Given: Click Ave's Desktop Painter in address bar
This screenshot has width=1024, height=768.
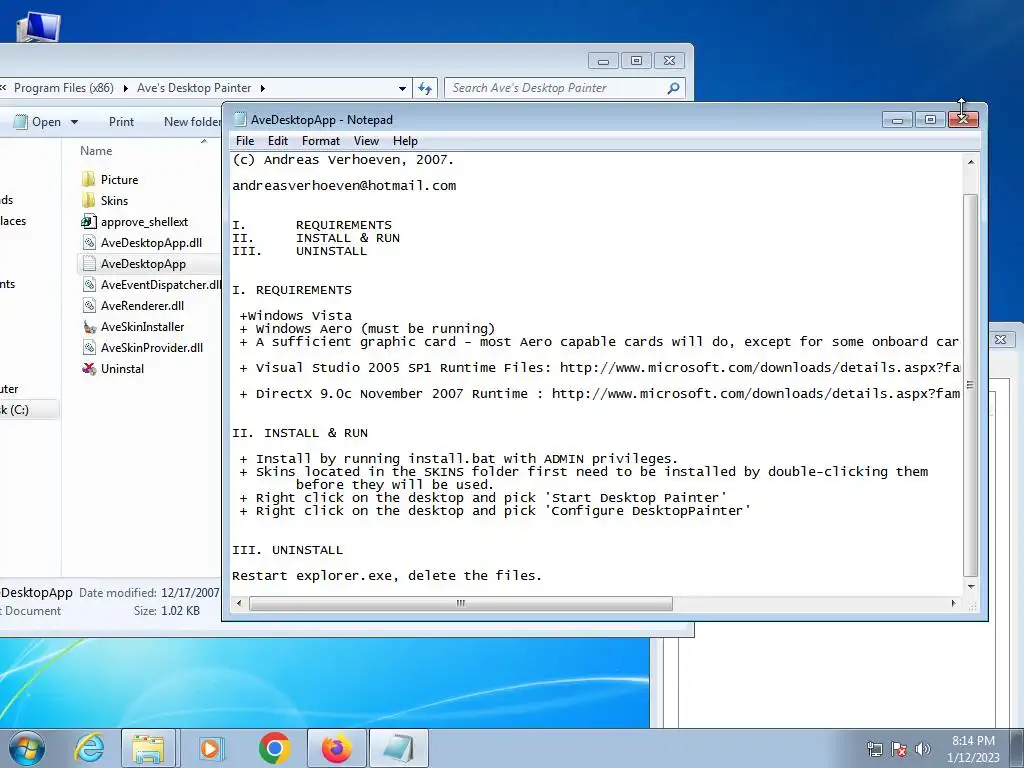Looking at the screenshot, I should point(194,88).
